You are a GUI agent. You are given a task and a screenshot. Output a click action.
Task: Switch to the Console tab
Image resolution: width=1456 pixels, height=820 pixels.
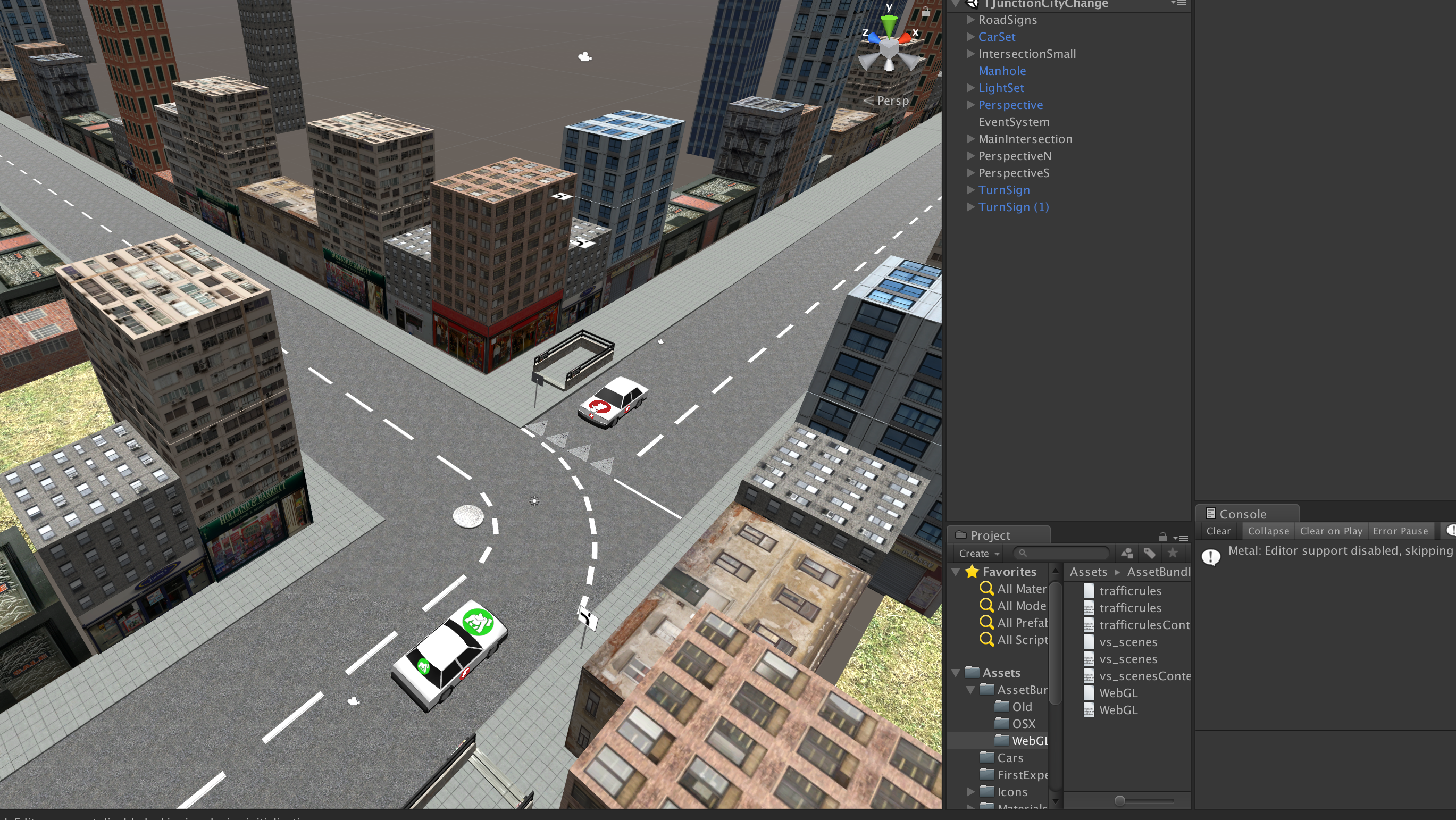[x=1242, y=514]
